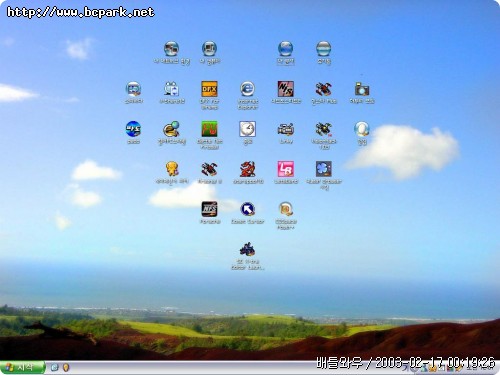Open the computer notes icon left of DFX
The image size is (500, 375).
171,89
